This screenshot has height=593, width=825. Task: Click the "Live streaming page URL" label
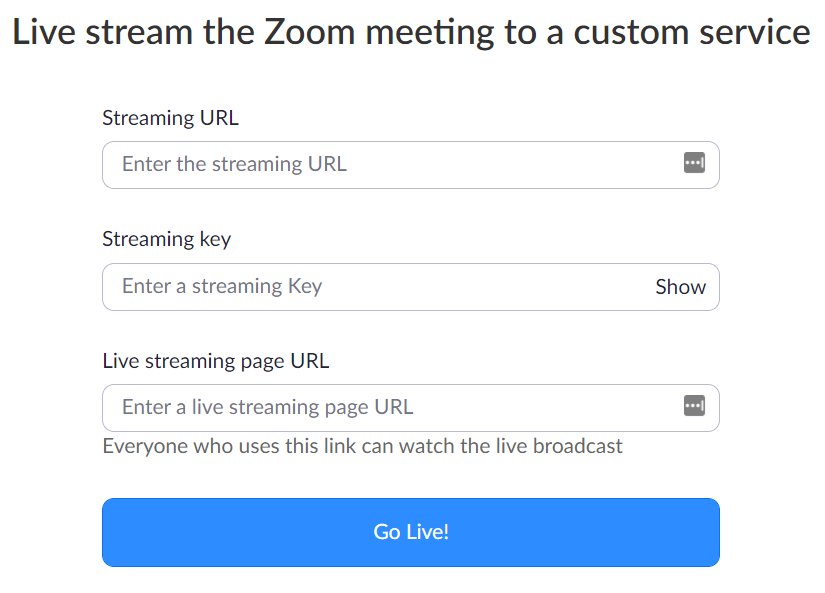[216, 361]
